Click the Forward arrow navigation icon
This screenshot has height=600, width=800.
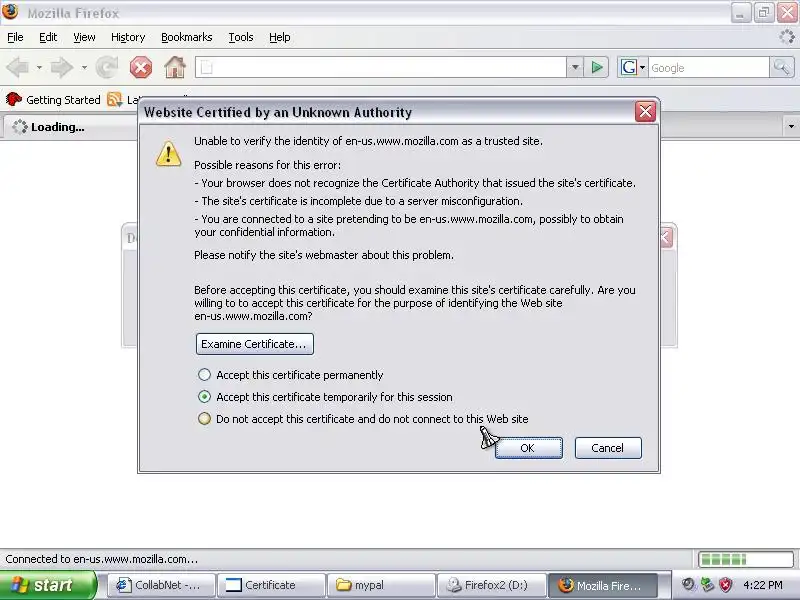(x=62, y=67)
